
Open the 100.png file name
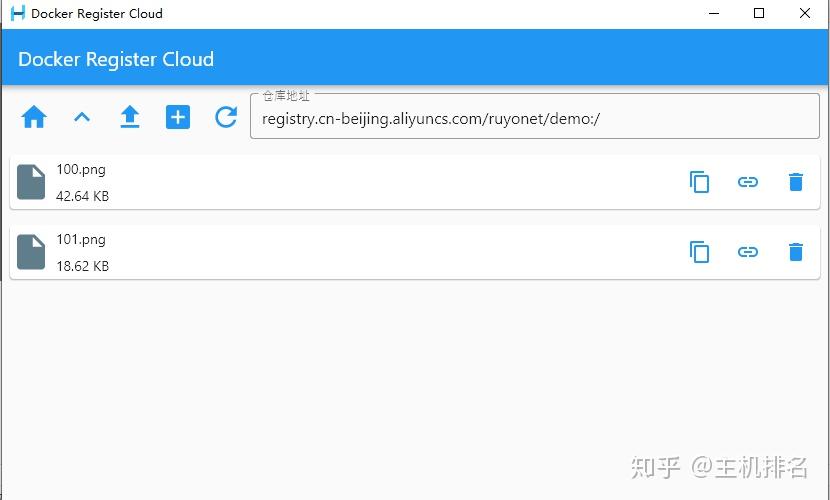[81, 170]
